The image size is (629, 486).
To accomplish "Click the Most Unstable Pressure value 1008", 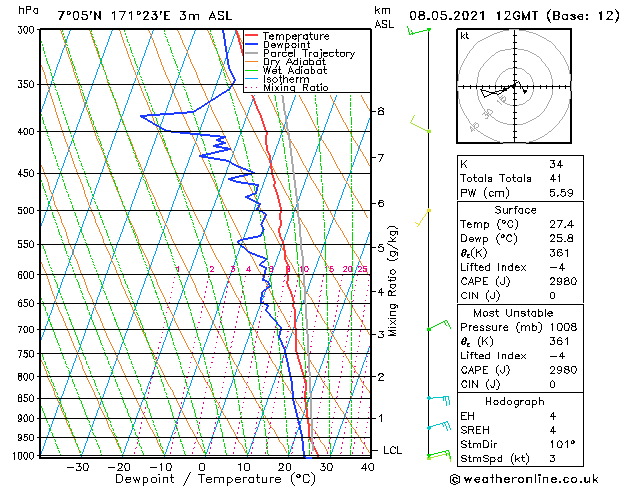I will (x=563, y=327).
